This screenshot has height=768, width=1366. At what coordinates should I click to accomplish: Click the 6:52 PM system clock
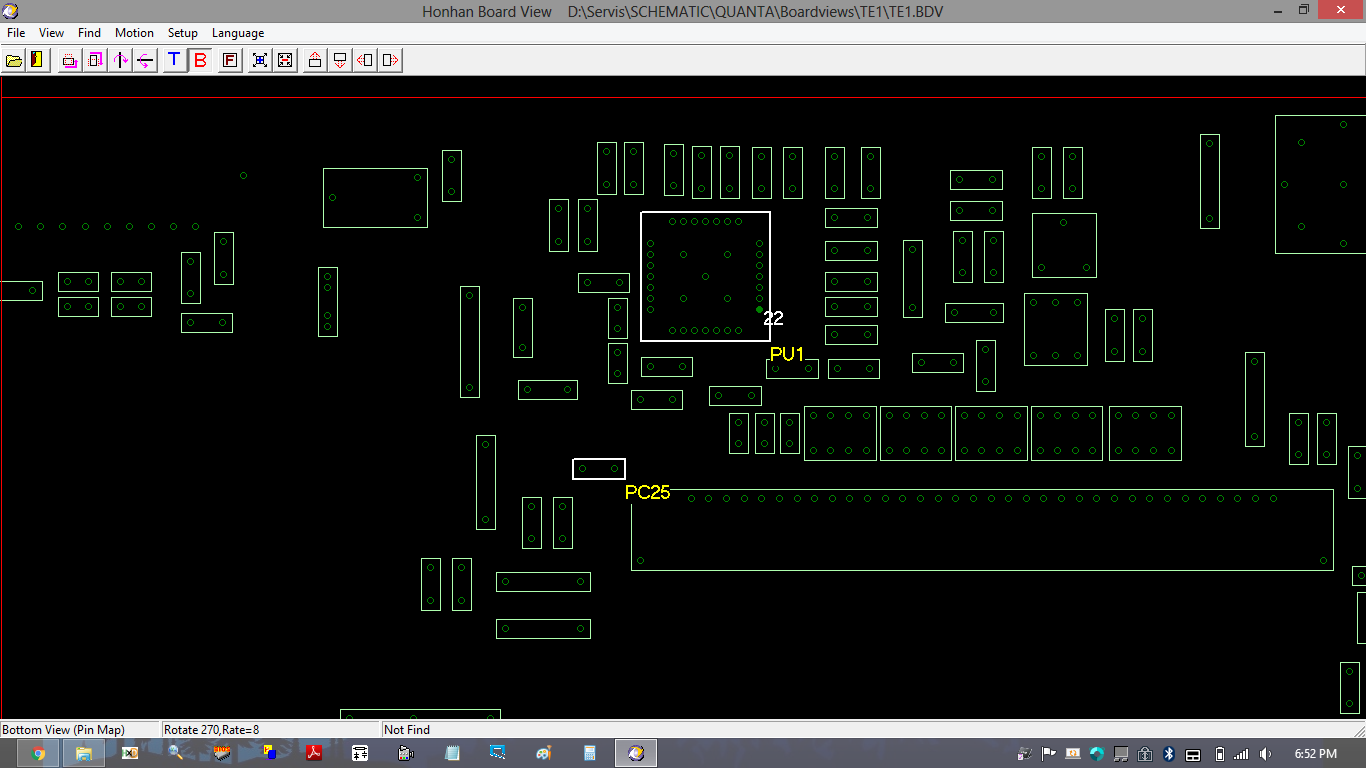pos(1315,754)
